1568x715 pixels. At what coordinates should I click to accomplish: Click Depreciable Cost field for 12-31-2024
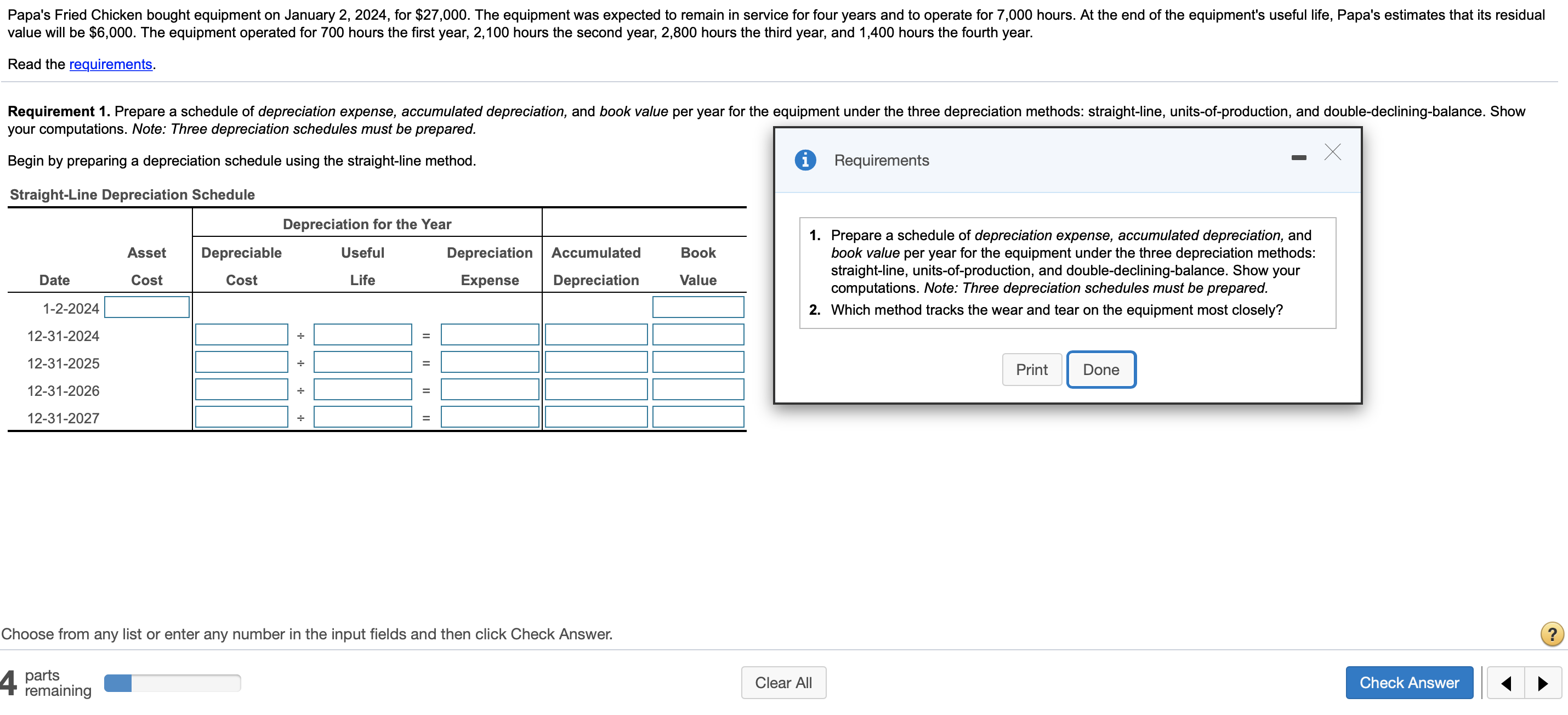(242, 334)
